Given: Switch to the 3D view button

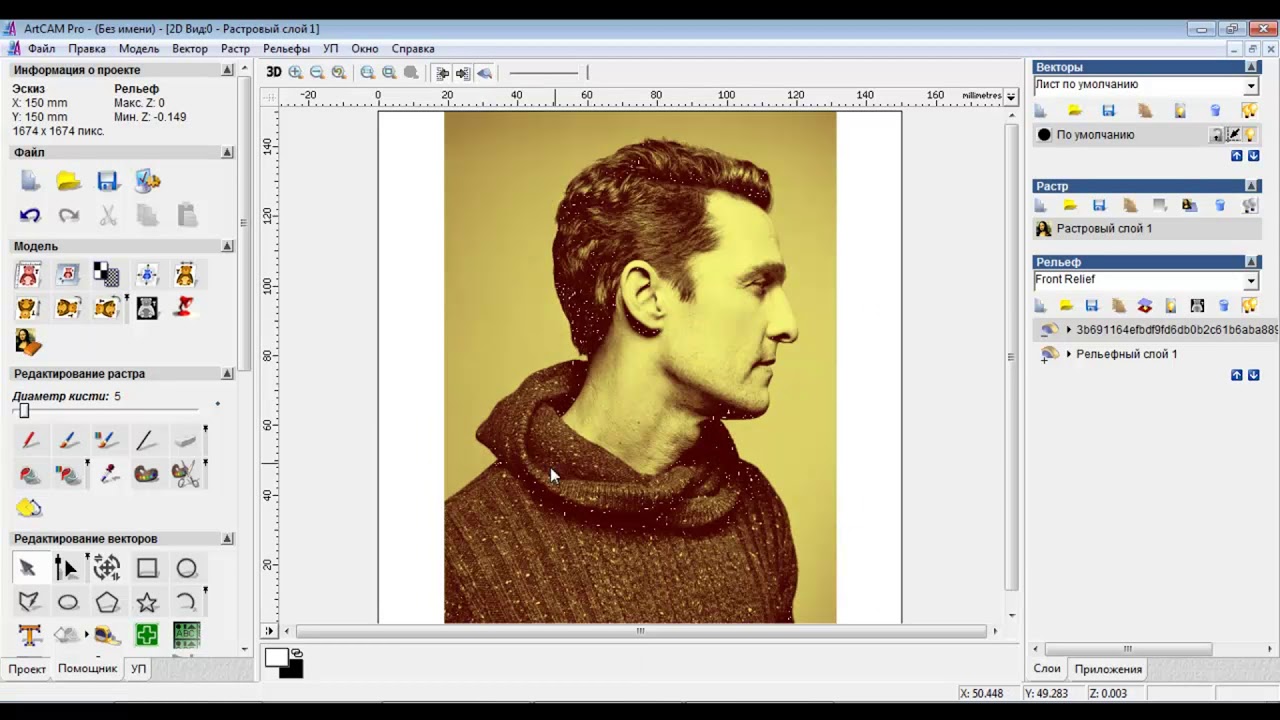Looking at the screenshot, I should pyautogui.click(x=273, y=72).
